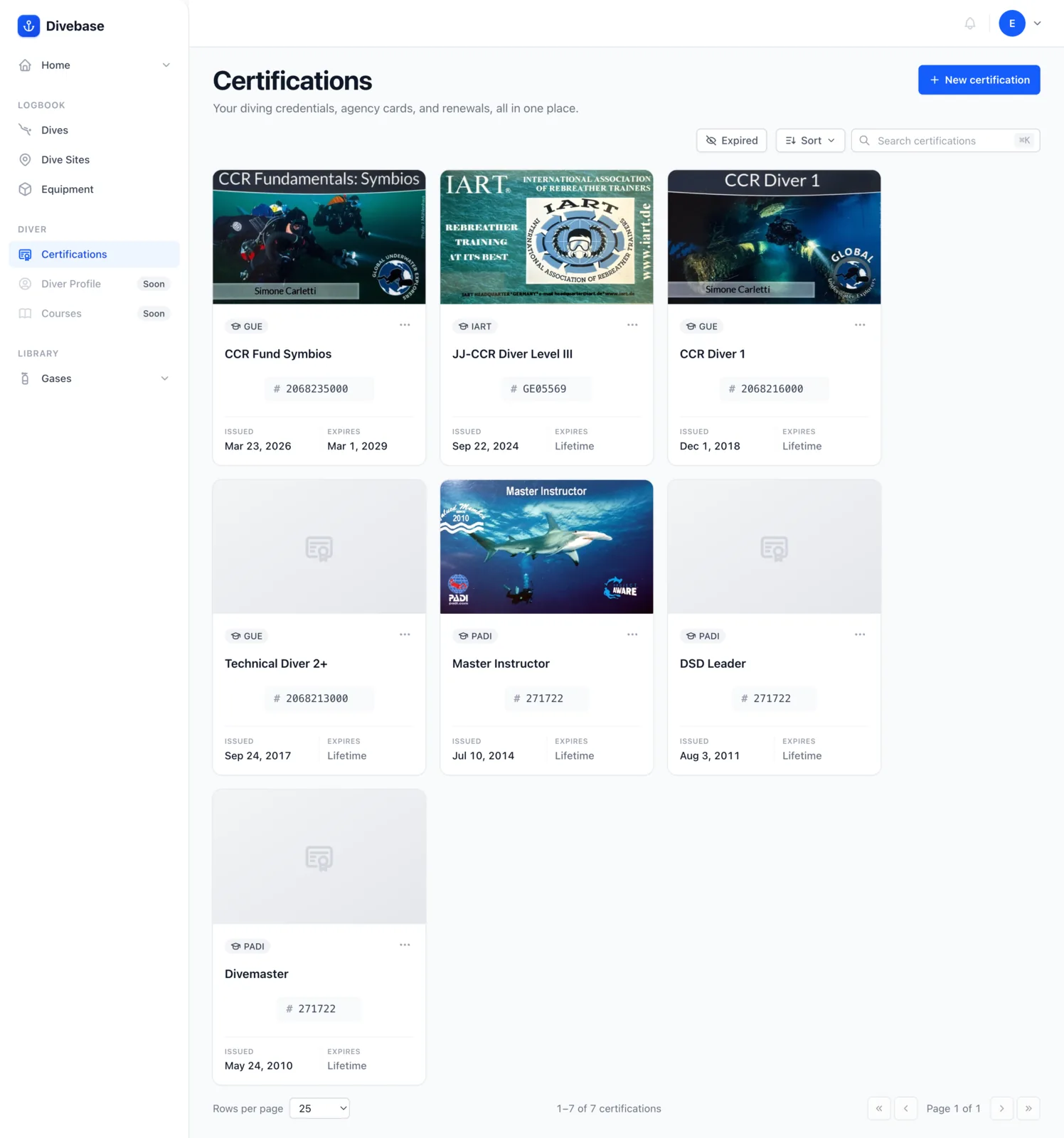Go to the next page
Screen dimensions: 1064x1138
click(x=1001, y=1108)
